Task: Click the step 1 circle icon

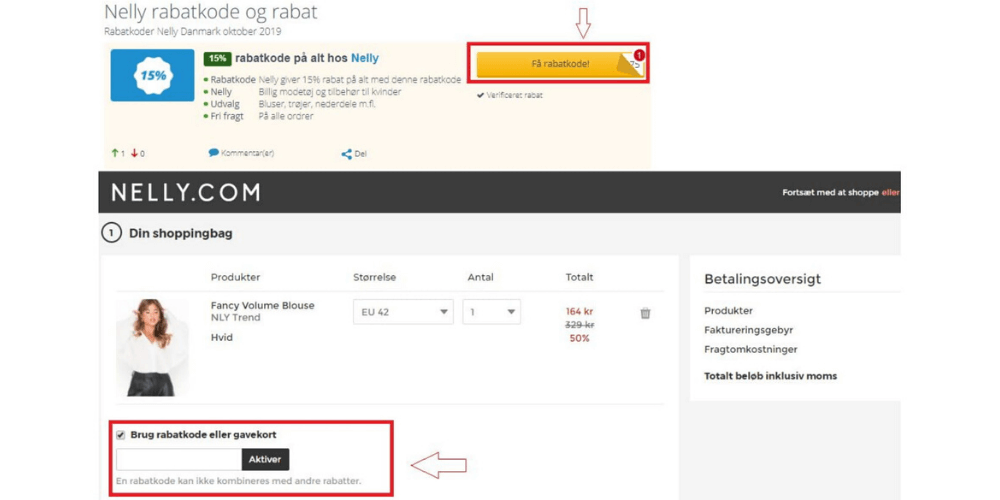Action: (111, 234)
